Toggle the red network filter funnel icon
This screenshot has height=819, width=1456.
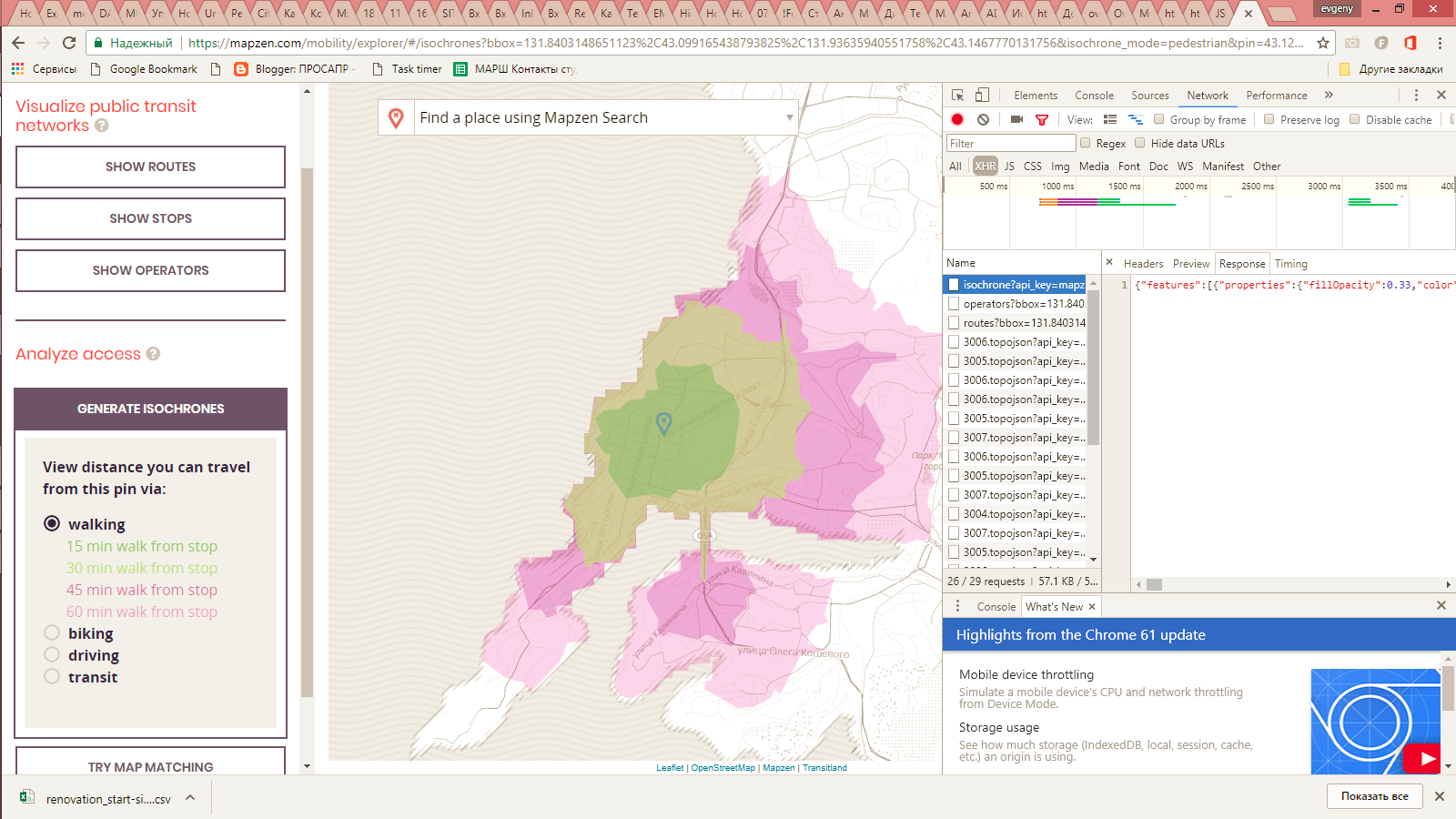point(1042,119)
